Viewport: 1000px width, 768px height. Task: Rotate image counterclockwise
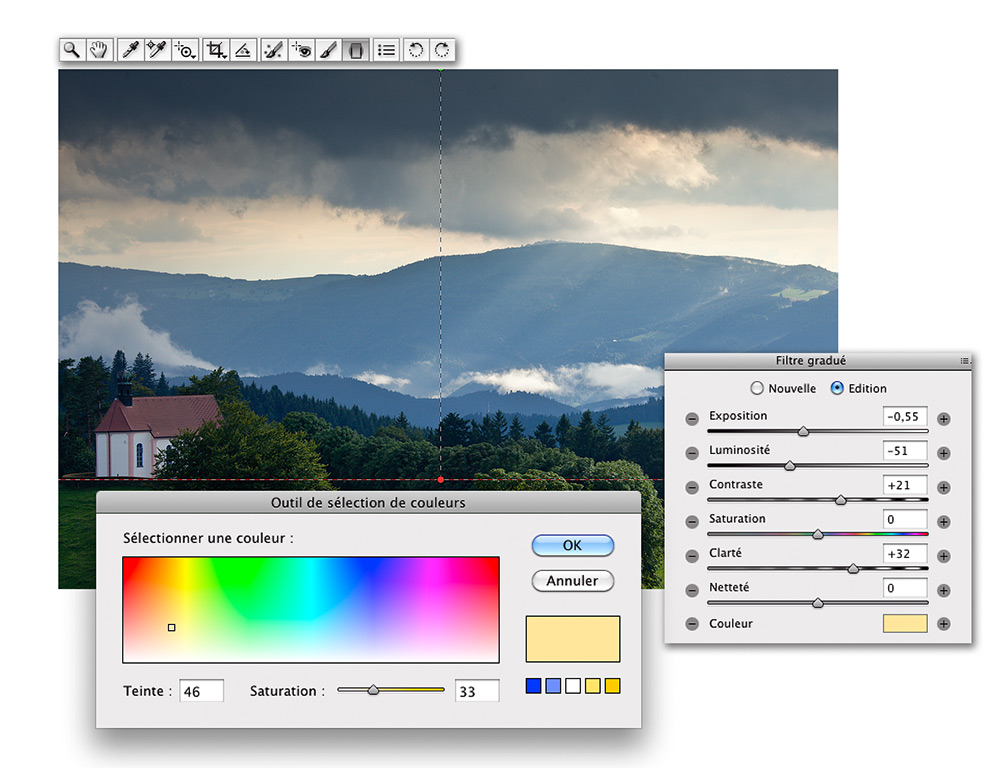coord(415,50)
